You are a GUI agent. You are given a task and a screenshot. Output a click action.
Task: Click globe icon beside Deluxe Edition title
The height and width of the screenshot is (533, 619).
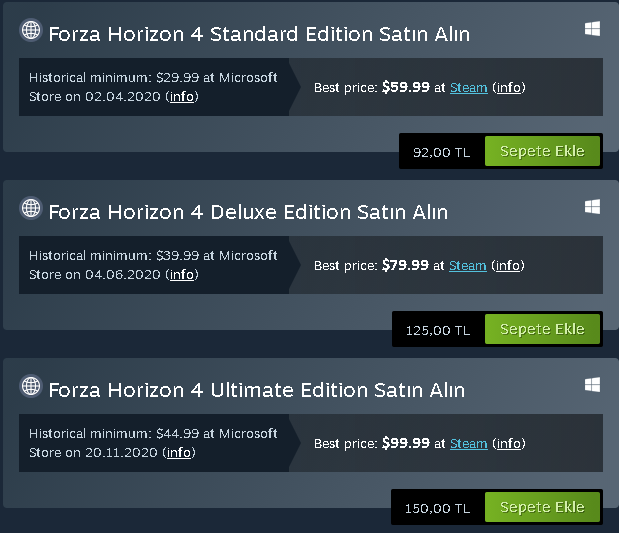(30, 209)
